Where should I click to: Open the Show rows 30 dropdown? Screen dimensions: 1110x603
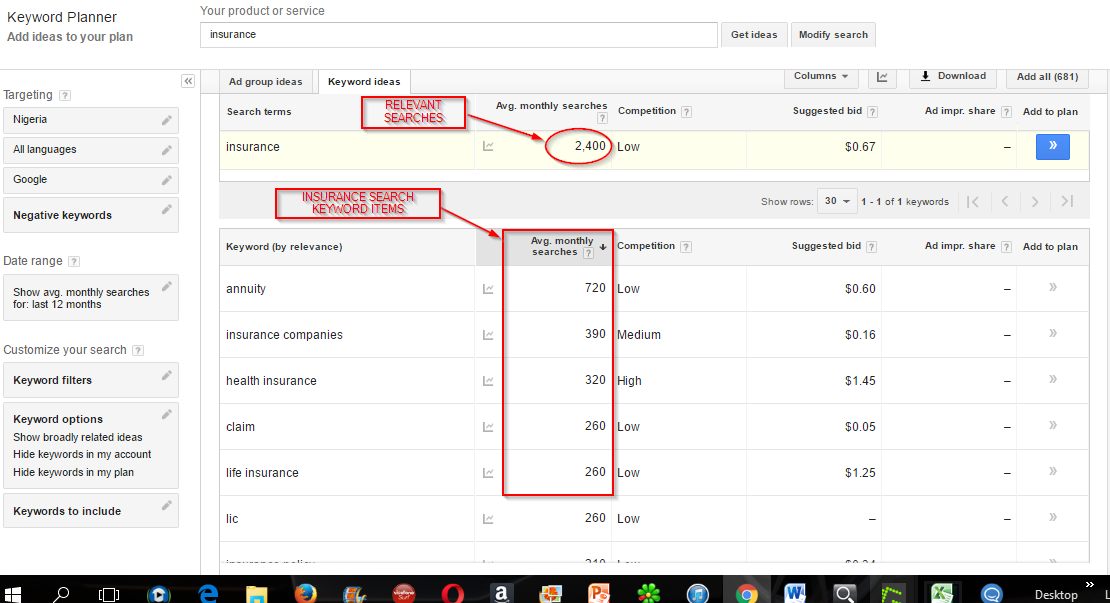(x=837, y=201)
